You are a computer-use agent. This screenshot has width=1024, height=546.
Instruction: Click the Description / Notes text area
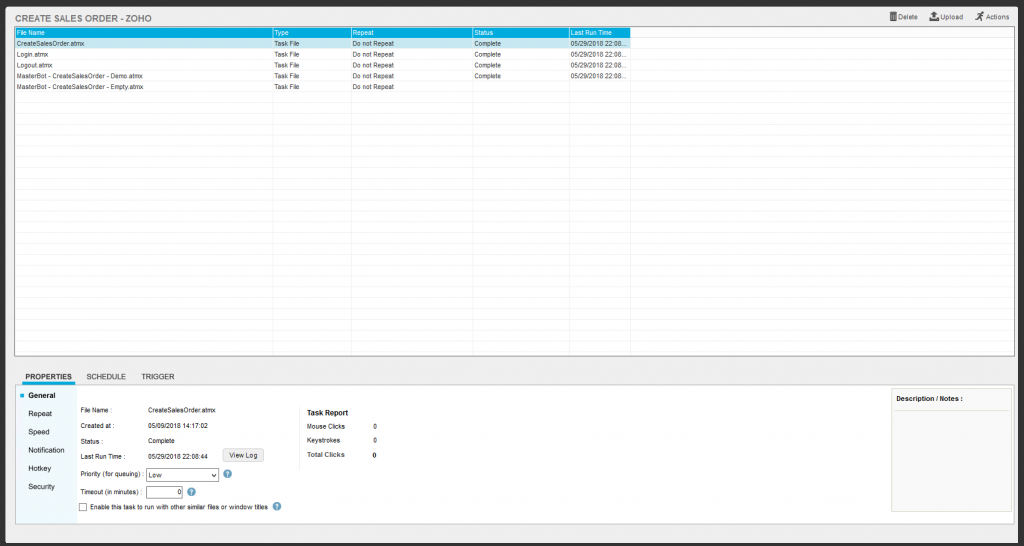pos(952,460)
